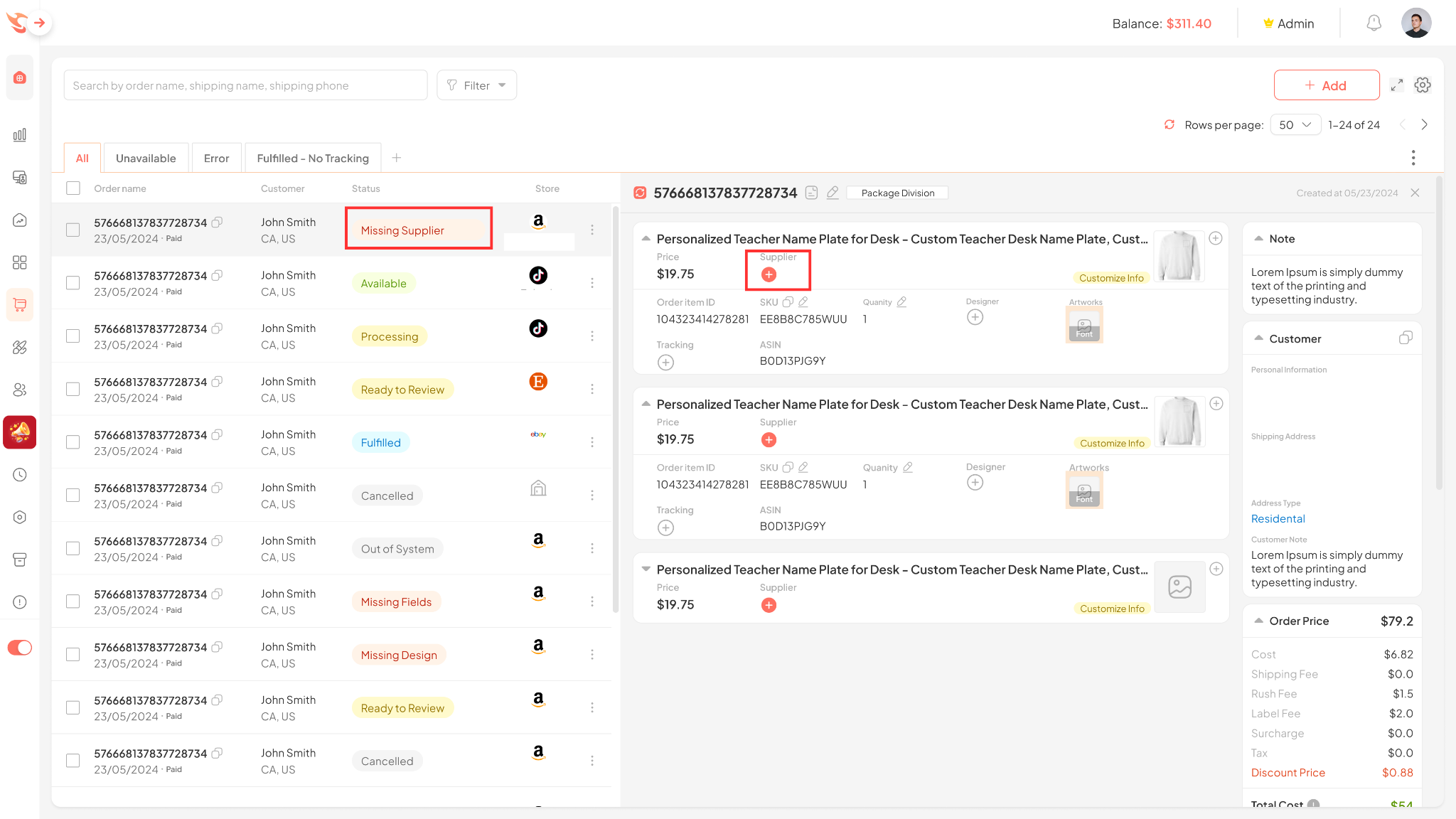Click the Missing Supplier status badge
Screen dimensions: 1456x819
pyautogui.click(x=419, y=230)
